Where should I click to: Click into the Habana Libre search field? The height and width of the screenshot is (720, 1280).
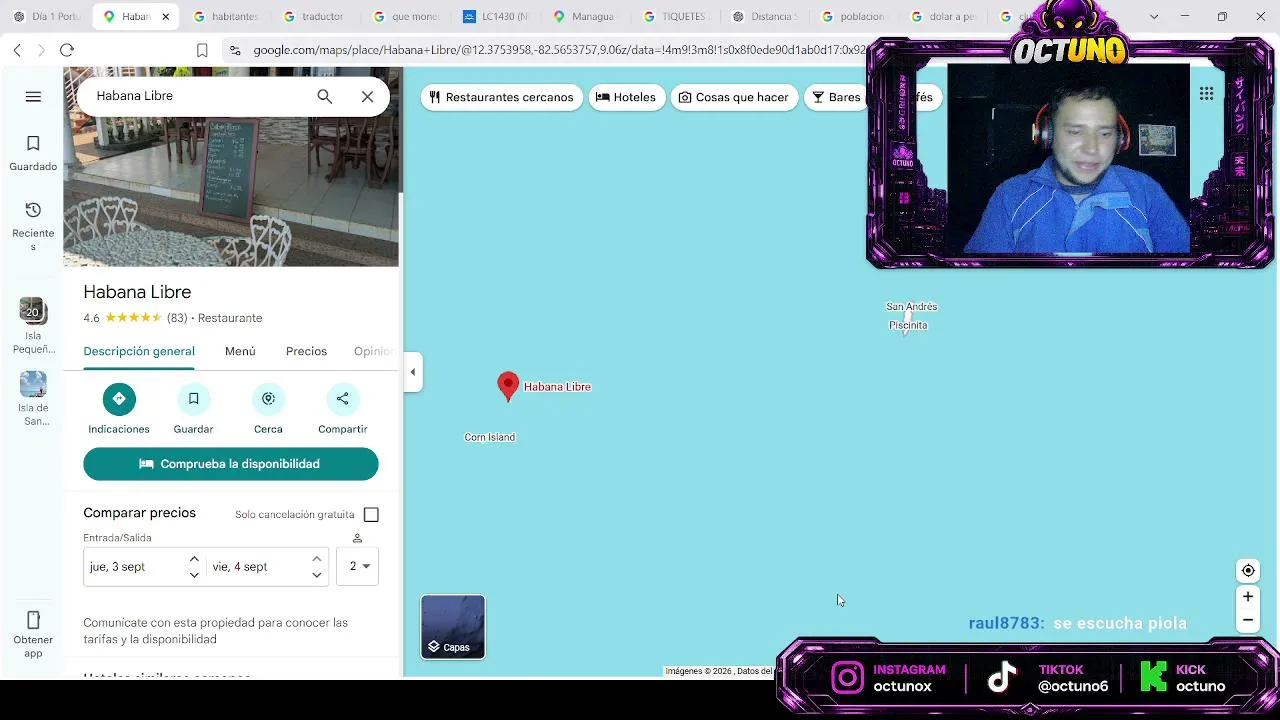click(x=198, y=96)
